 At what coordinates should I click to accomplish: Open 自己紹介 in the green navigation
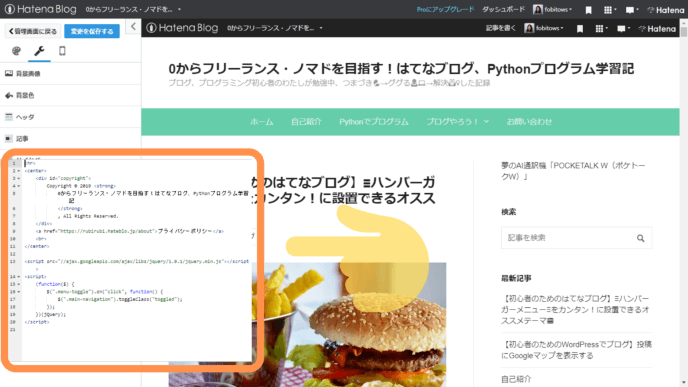(306, 122)
